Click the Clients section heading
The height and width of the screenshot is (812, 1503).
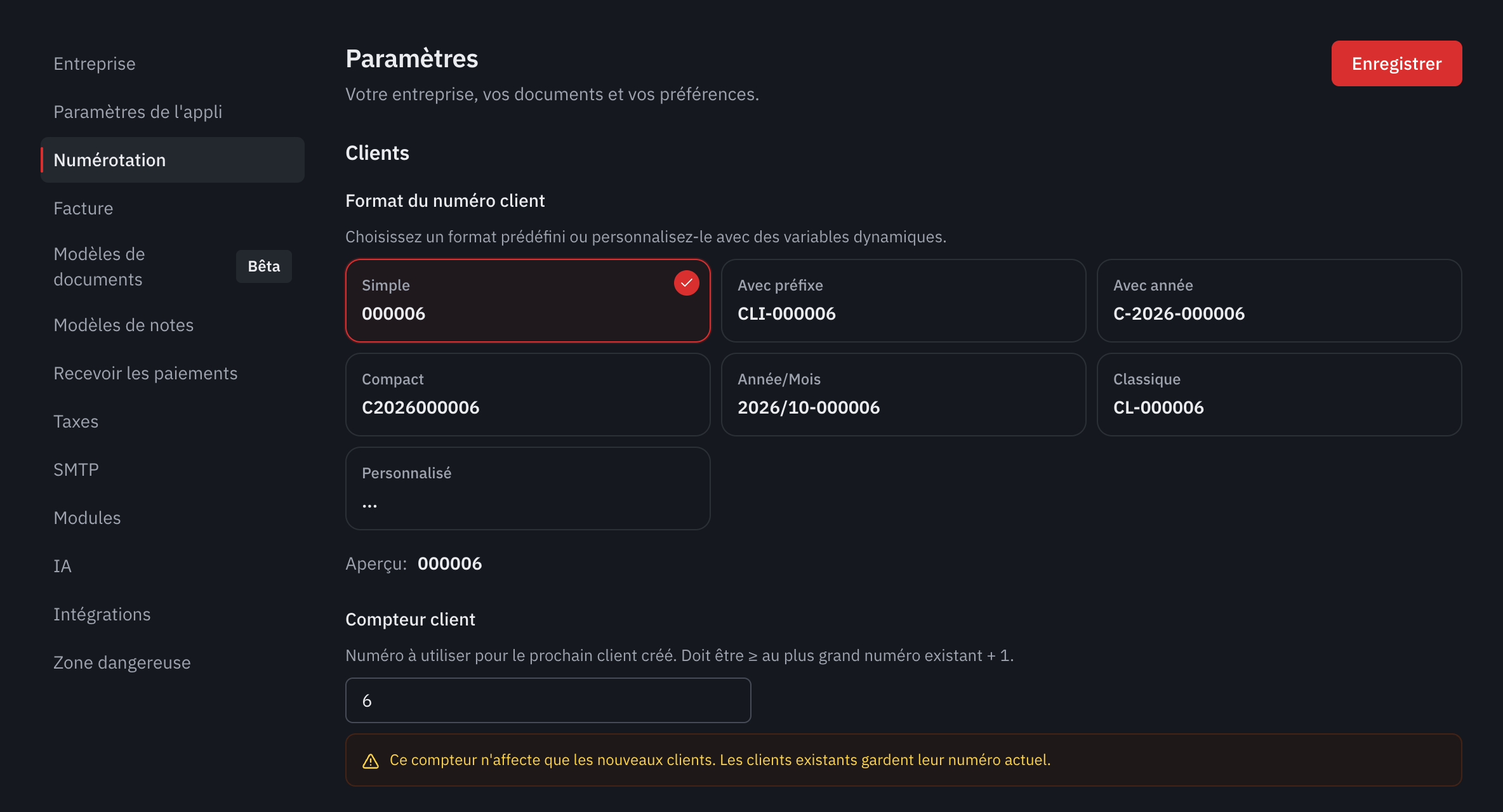[377, 153]
